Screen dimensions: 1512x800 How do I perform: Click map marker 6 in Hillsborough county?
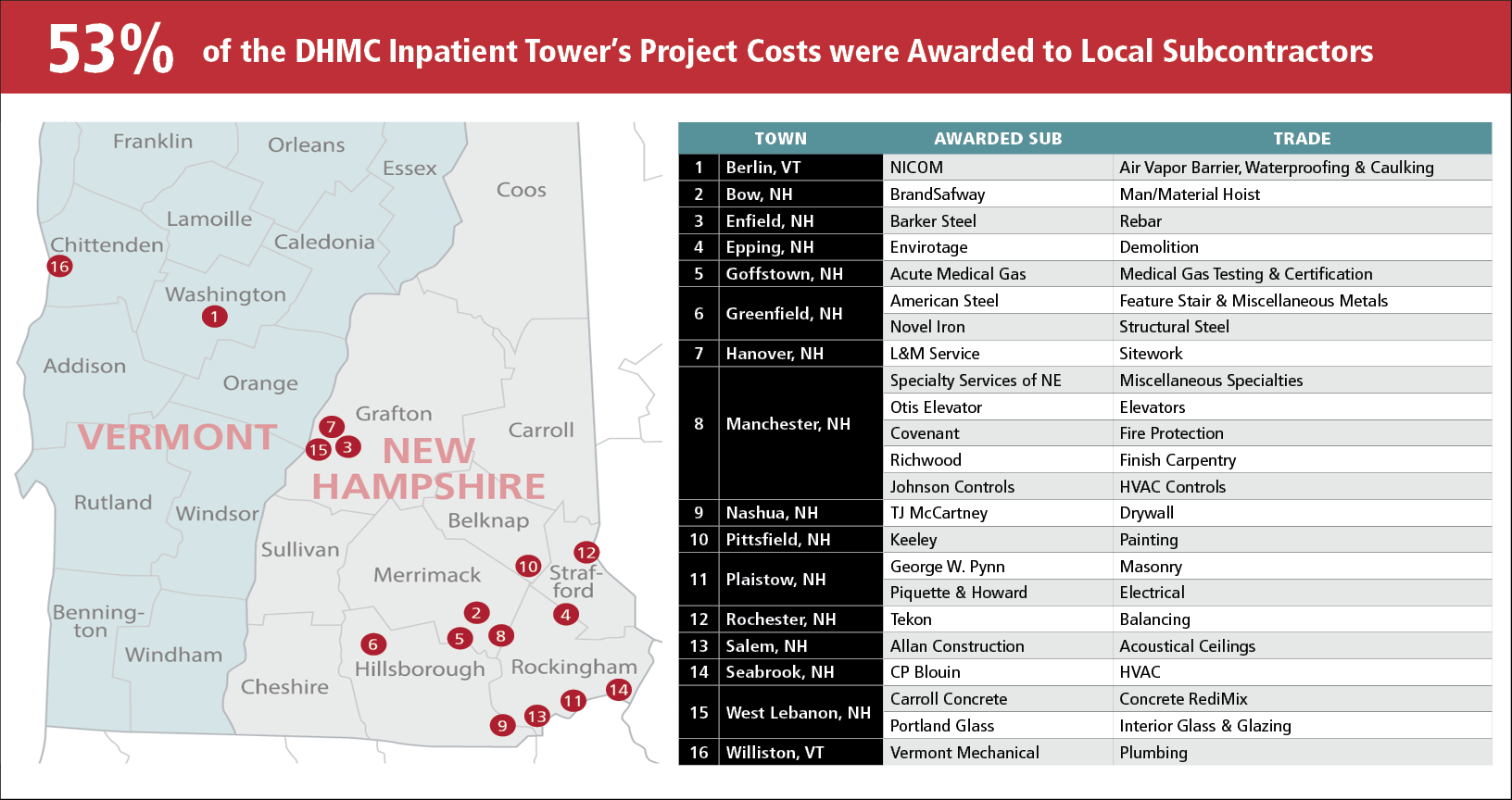coord(372,644)
